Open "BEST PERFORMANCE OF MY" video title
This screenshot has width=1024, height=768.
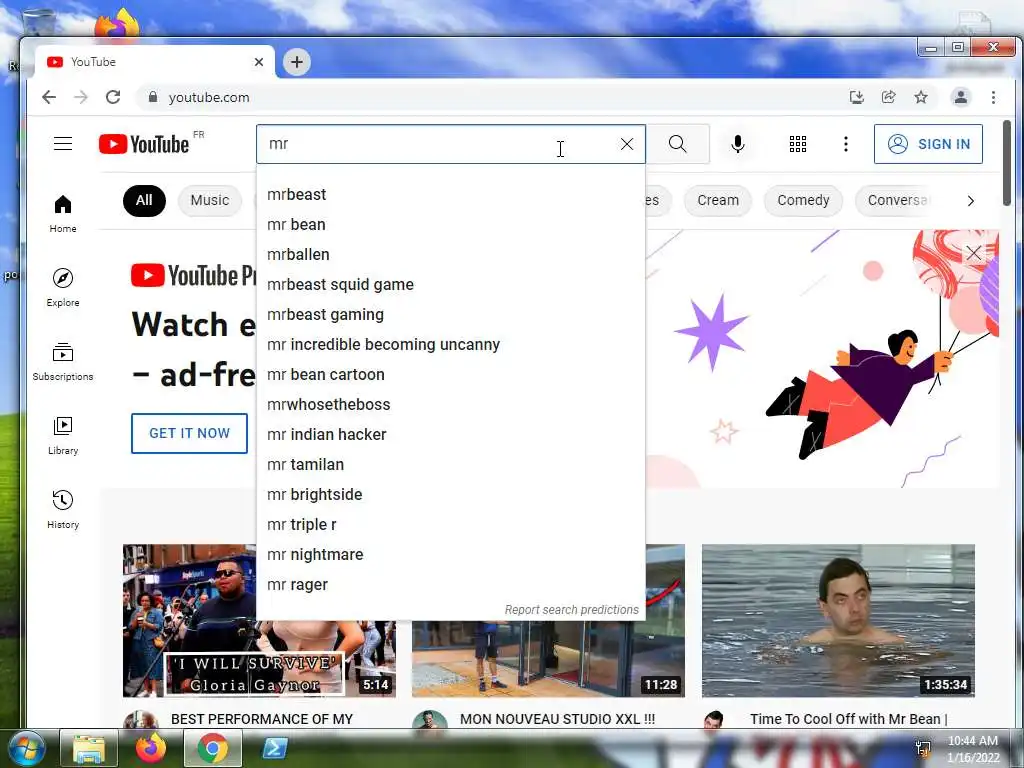point(262,719)
